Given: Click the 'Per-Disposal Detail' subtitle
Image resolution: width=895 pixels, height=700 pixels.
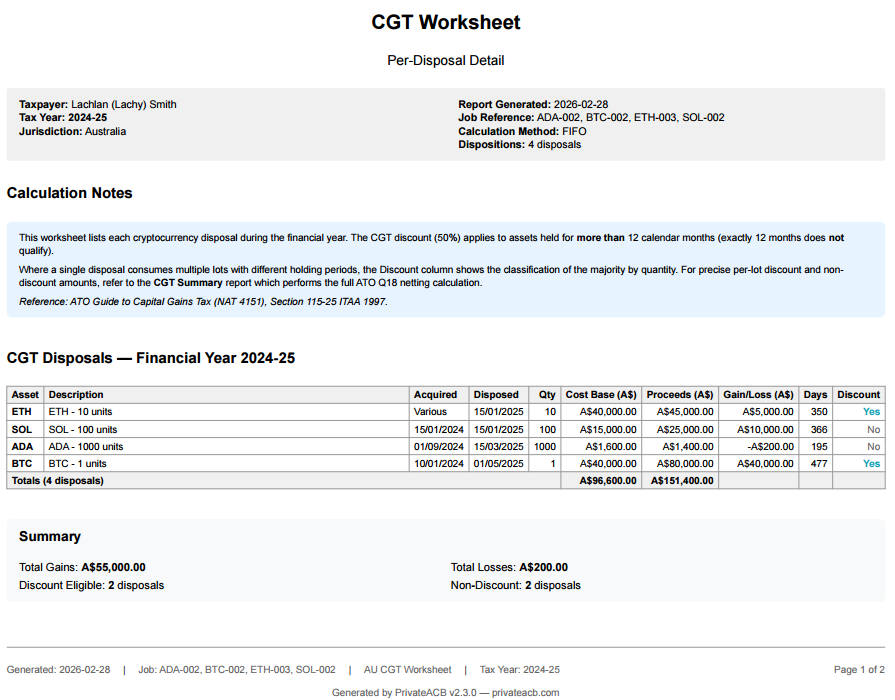Looking at the screenshot, I should (x=446, y=61).
